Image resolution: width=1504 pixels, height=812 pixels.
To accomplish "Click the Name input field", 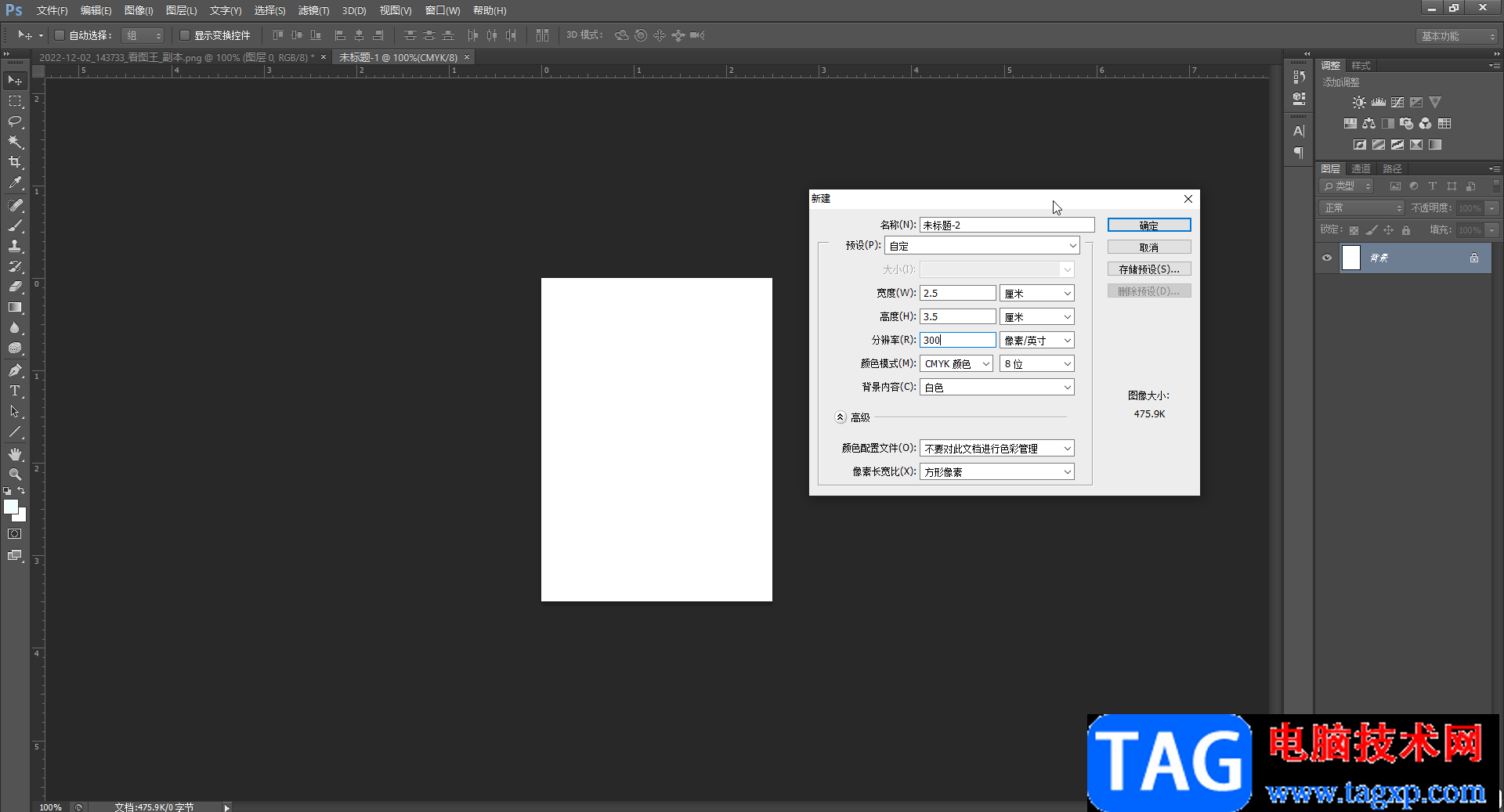I will coord(1007,225).
